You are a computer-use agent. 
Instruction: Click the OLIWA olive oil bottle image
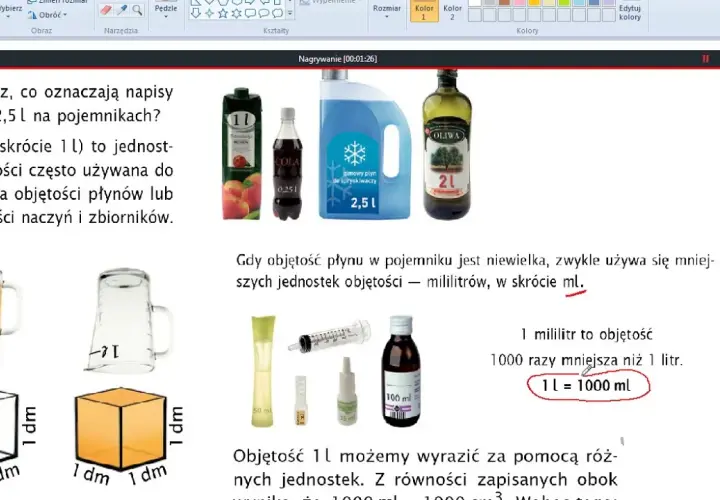click(x=447, y=144)
